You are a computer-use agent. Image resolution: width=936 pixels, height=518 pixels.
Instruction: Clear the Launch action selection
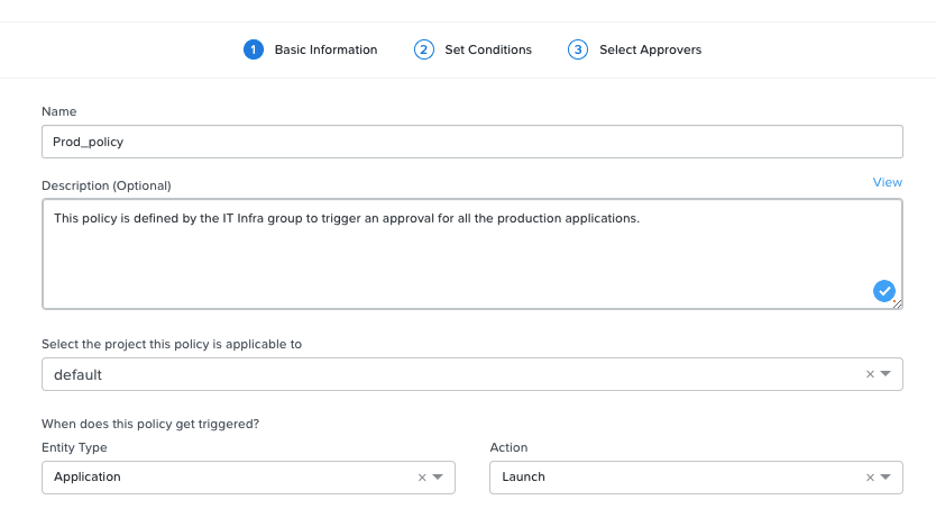tap(870, 477)
